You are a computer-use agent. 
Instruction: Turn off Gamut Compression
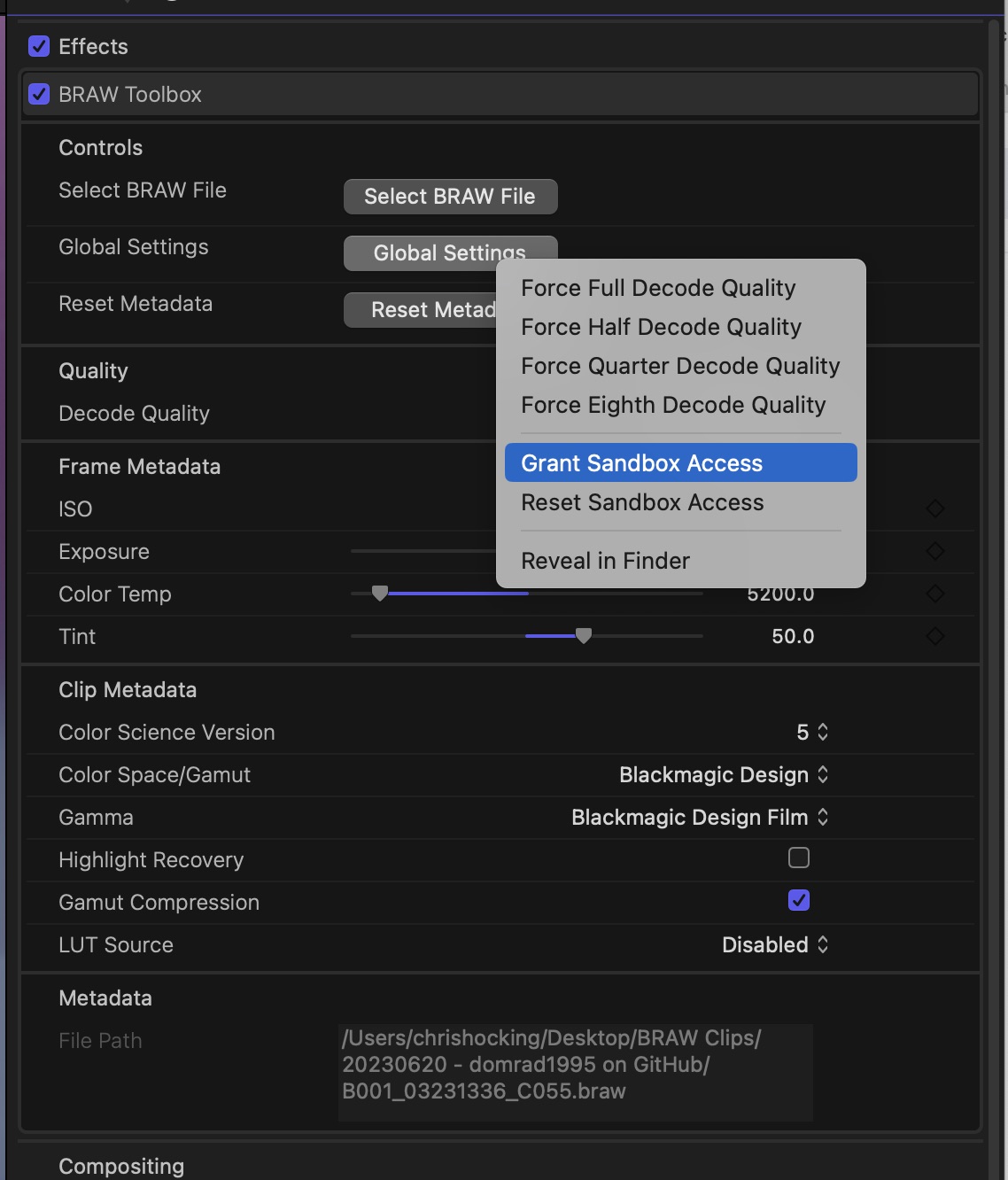[798, 900]
